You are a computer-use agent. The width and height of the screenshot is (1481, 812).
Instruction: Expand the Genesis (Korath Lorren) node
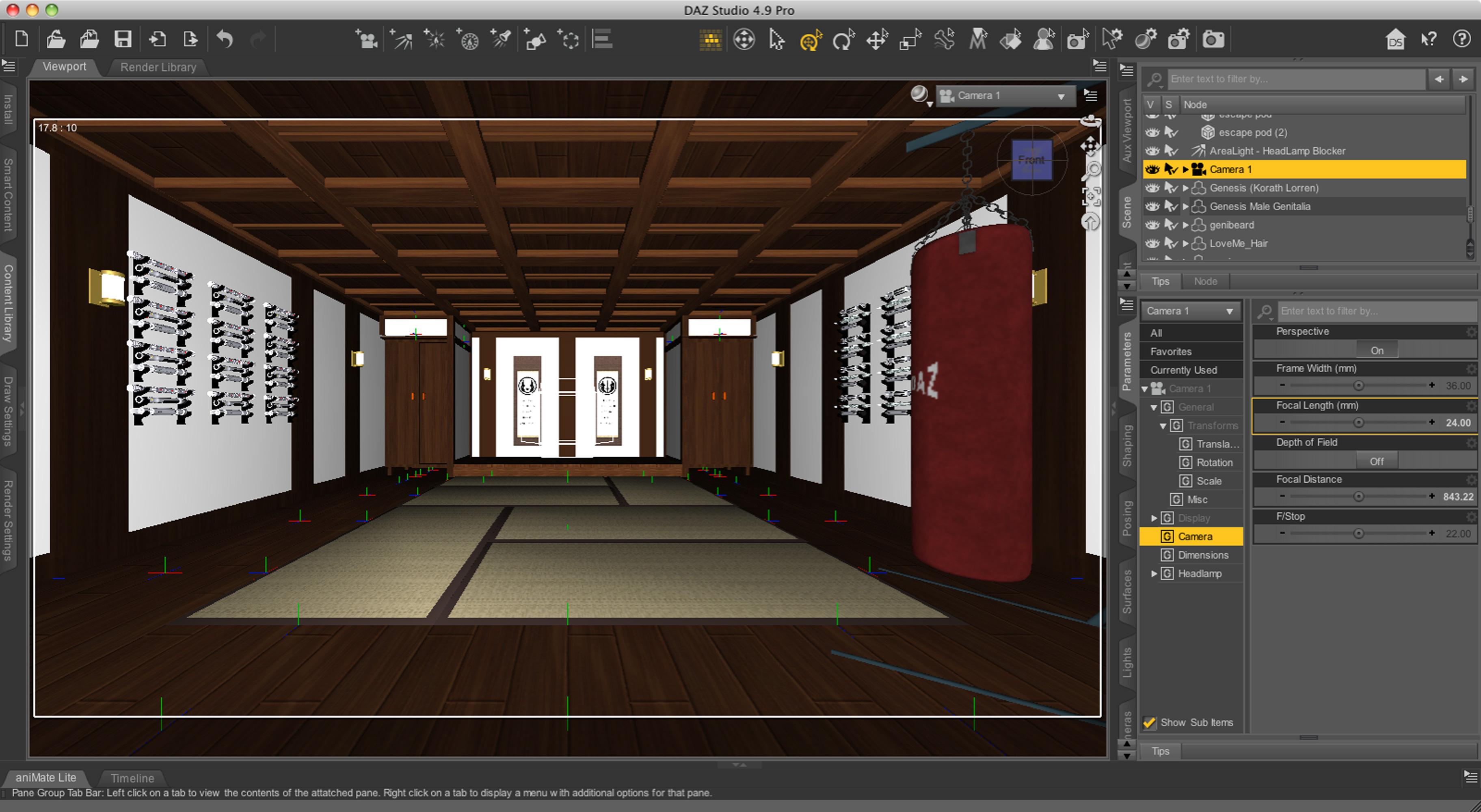tap(1185, 188)
